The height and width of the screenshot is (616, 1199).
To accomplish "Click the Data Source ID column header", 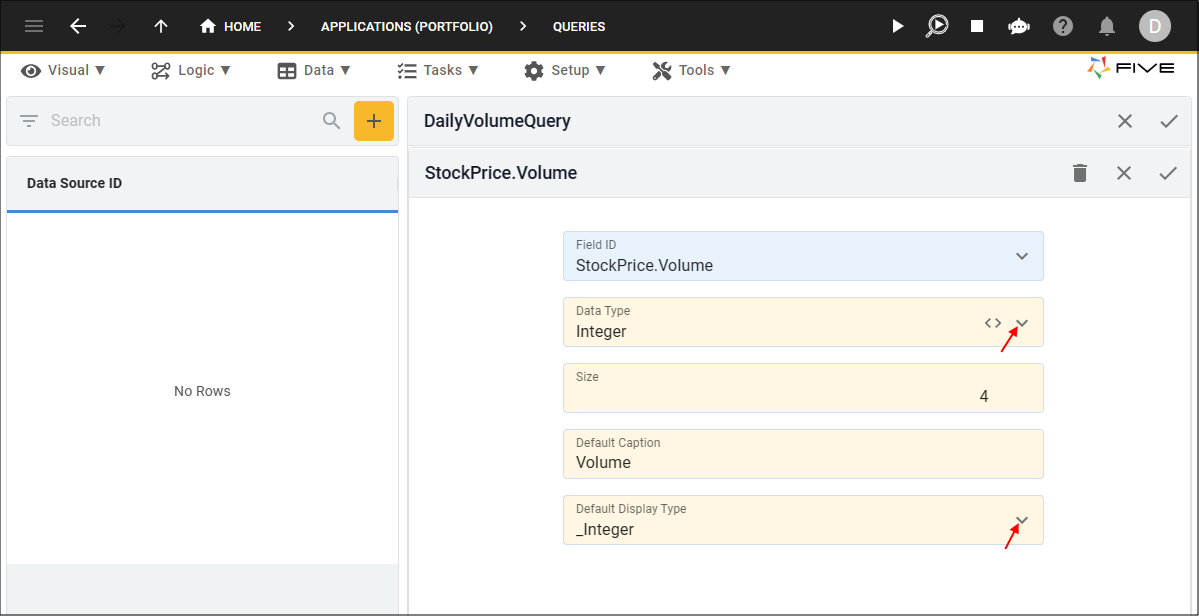I will point(74,183).
